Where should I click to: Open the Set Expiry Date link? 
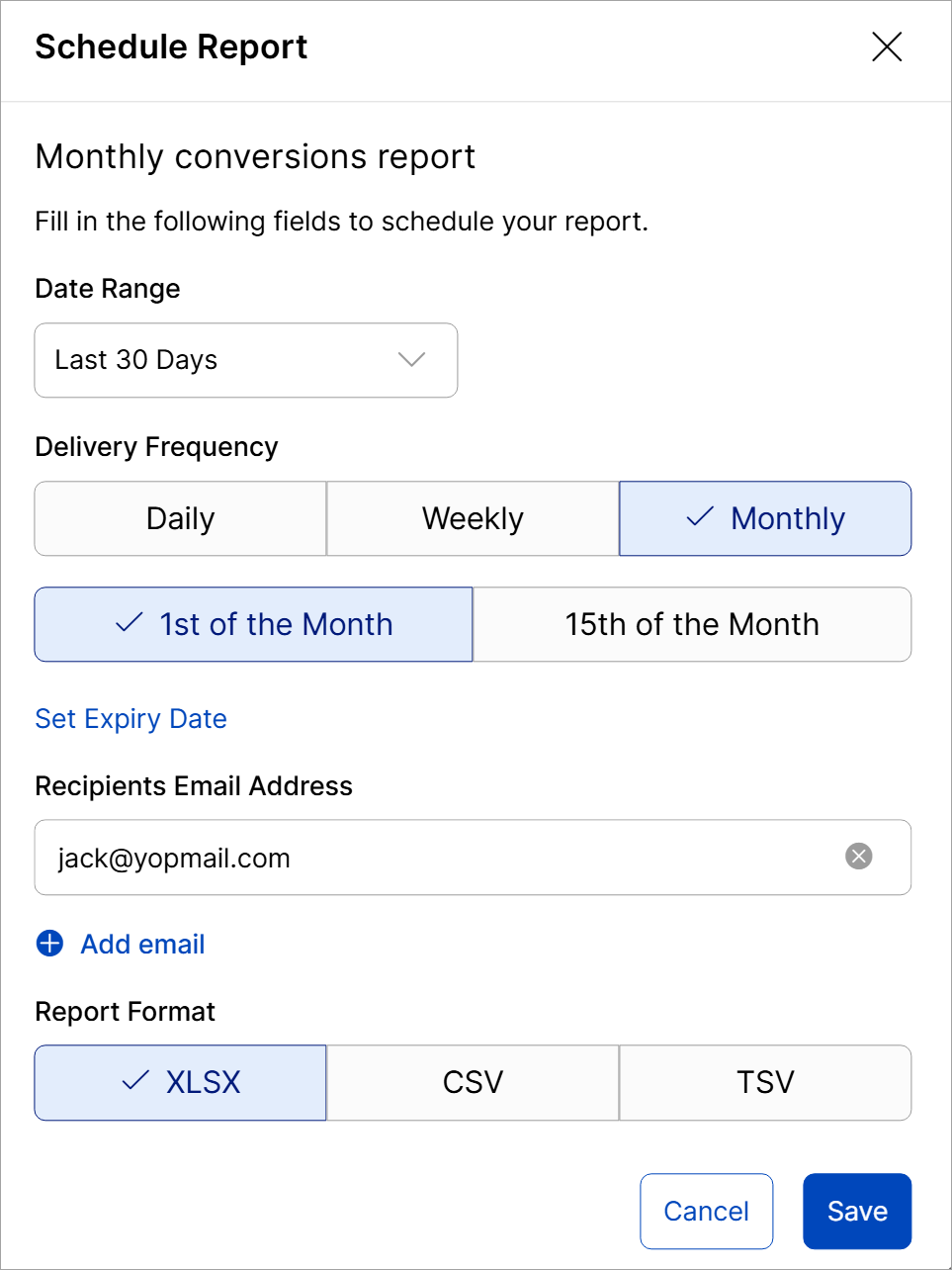click(x=130, y=719)
